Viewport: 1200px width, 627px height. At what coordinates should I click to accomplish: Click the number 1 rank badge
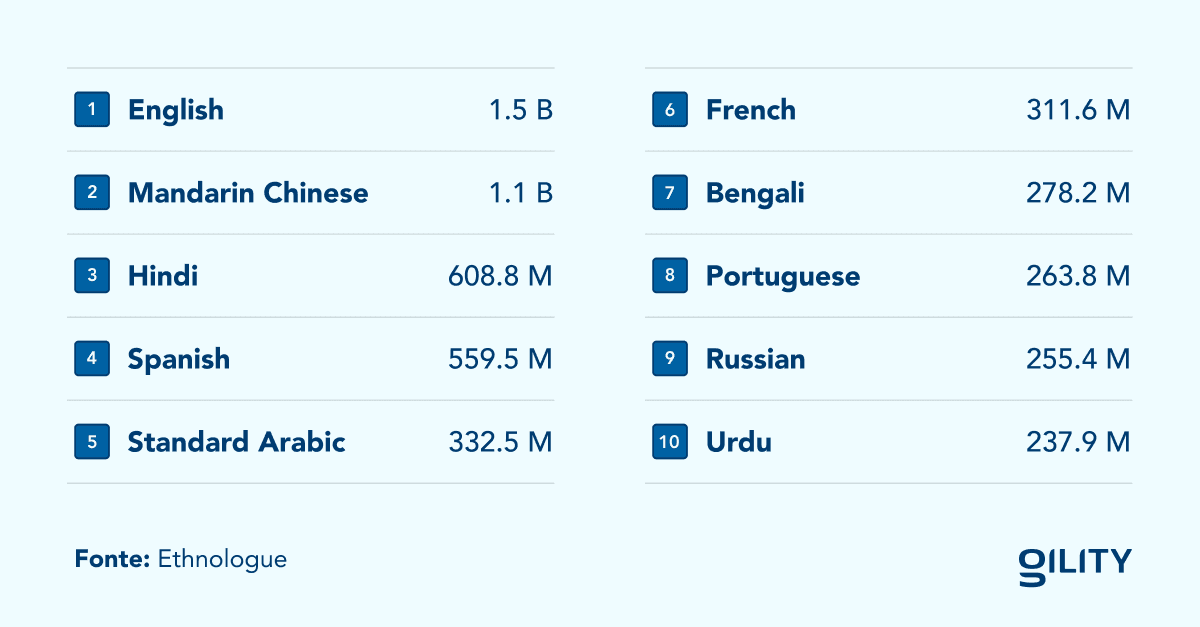click(92, 110)
